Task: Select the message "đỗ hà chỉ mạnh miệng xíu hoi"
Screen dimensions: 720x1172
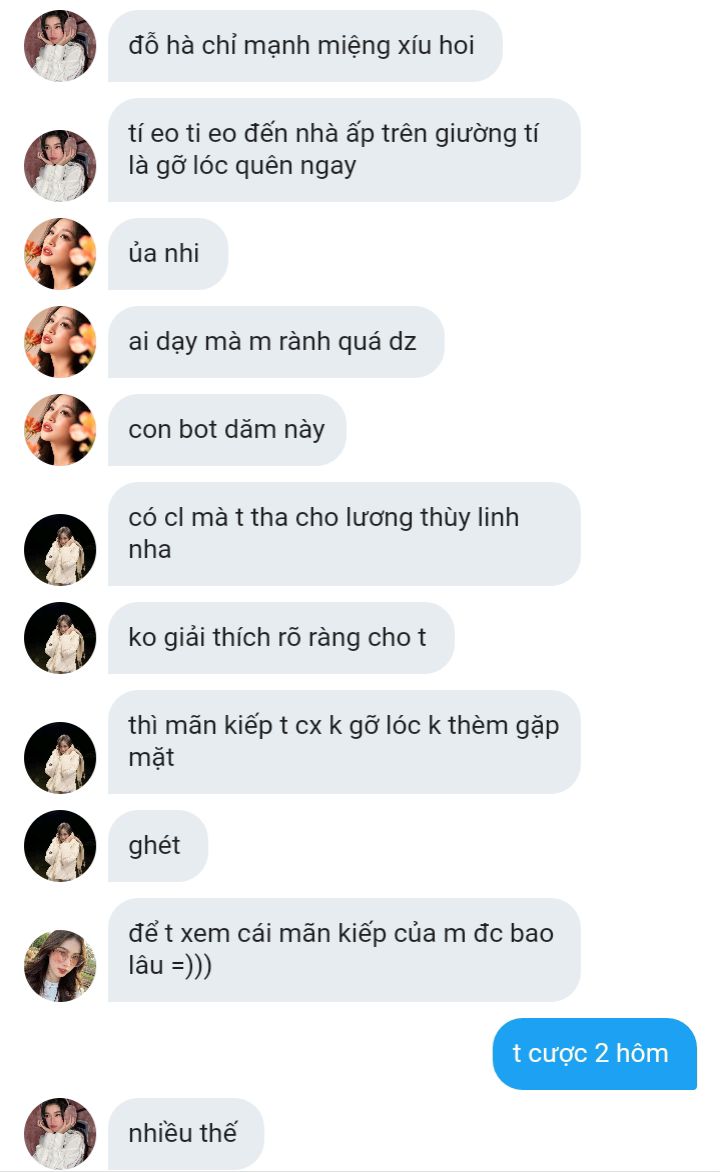Action: (x=305, y=46)
